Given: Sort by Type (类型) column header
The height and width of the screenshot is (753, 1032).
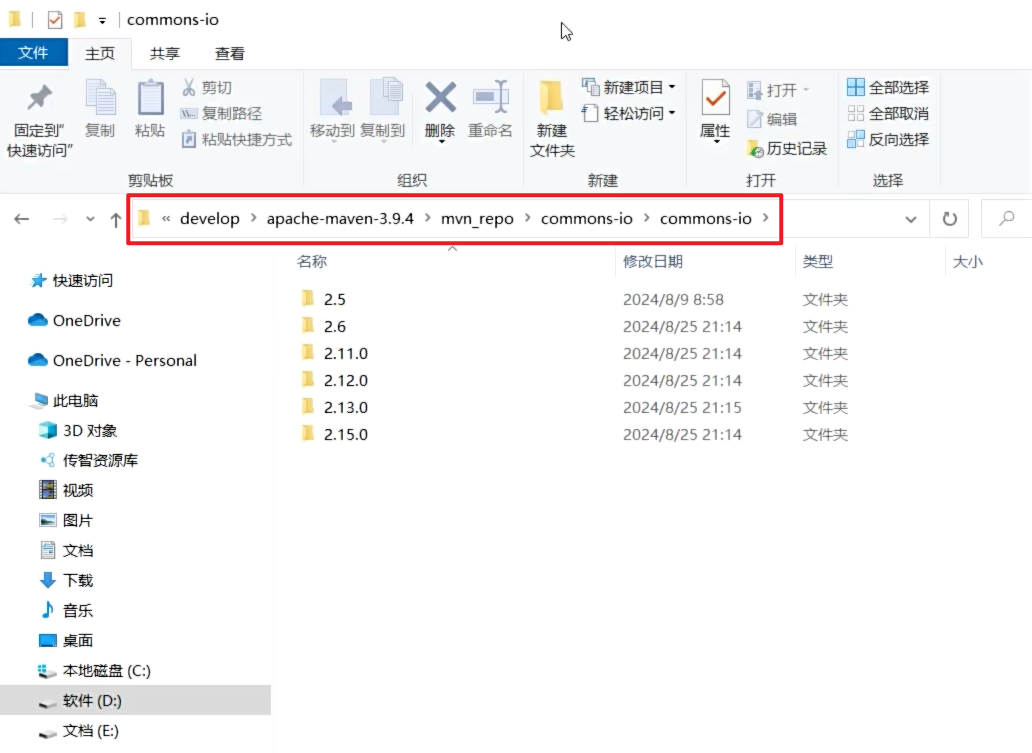Looking at the screenshot, I should click(x=818, y=261).
